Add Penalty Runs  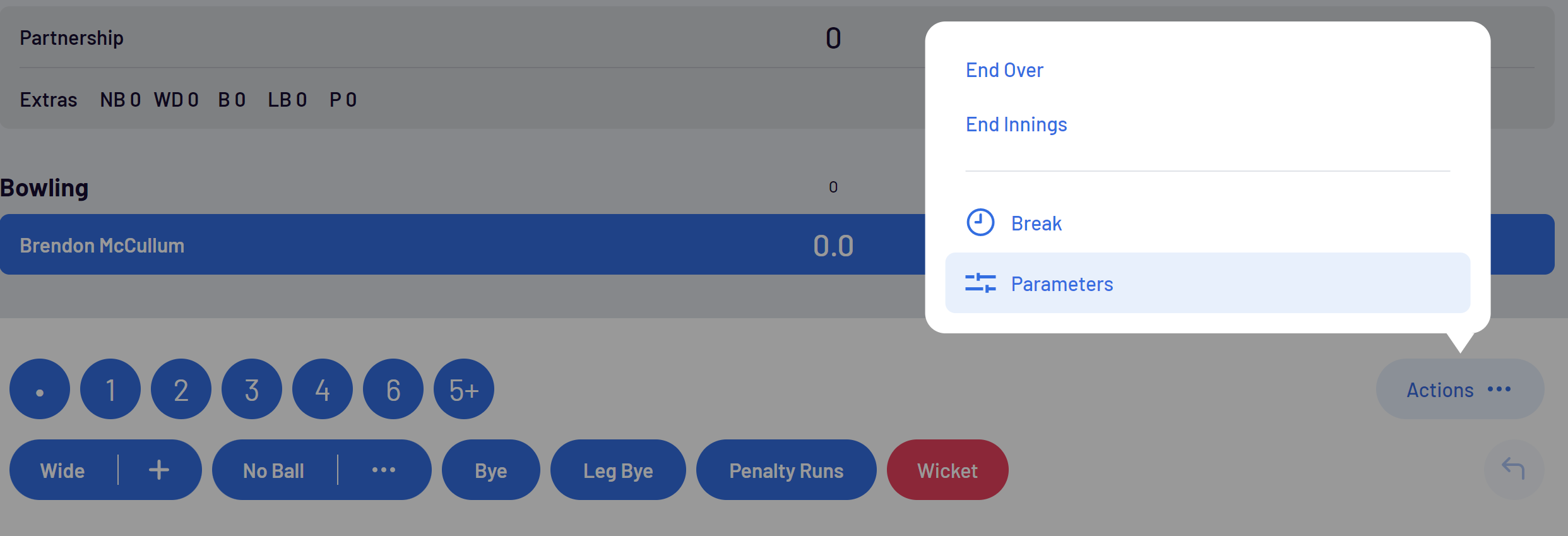click(786, 470)
